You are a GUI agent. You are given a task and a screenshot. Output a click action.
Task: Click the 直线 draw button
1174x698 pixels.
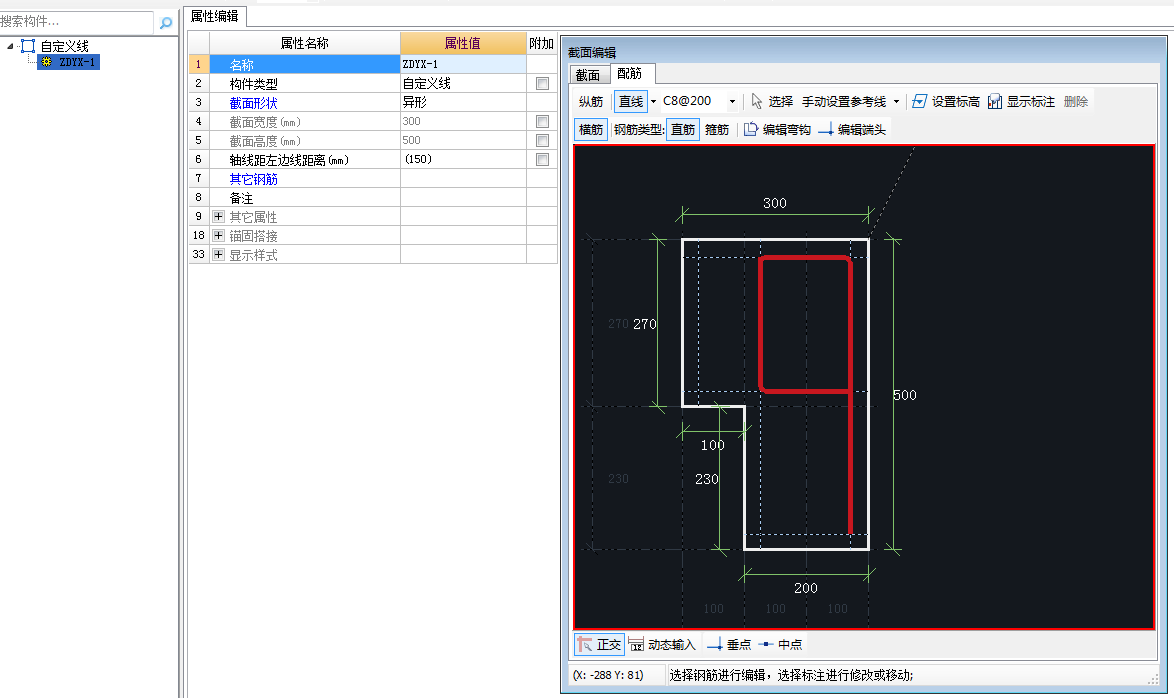630,101
